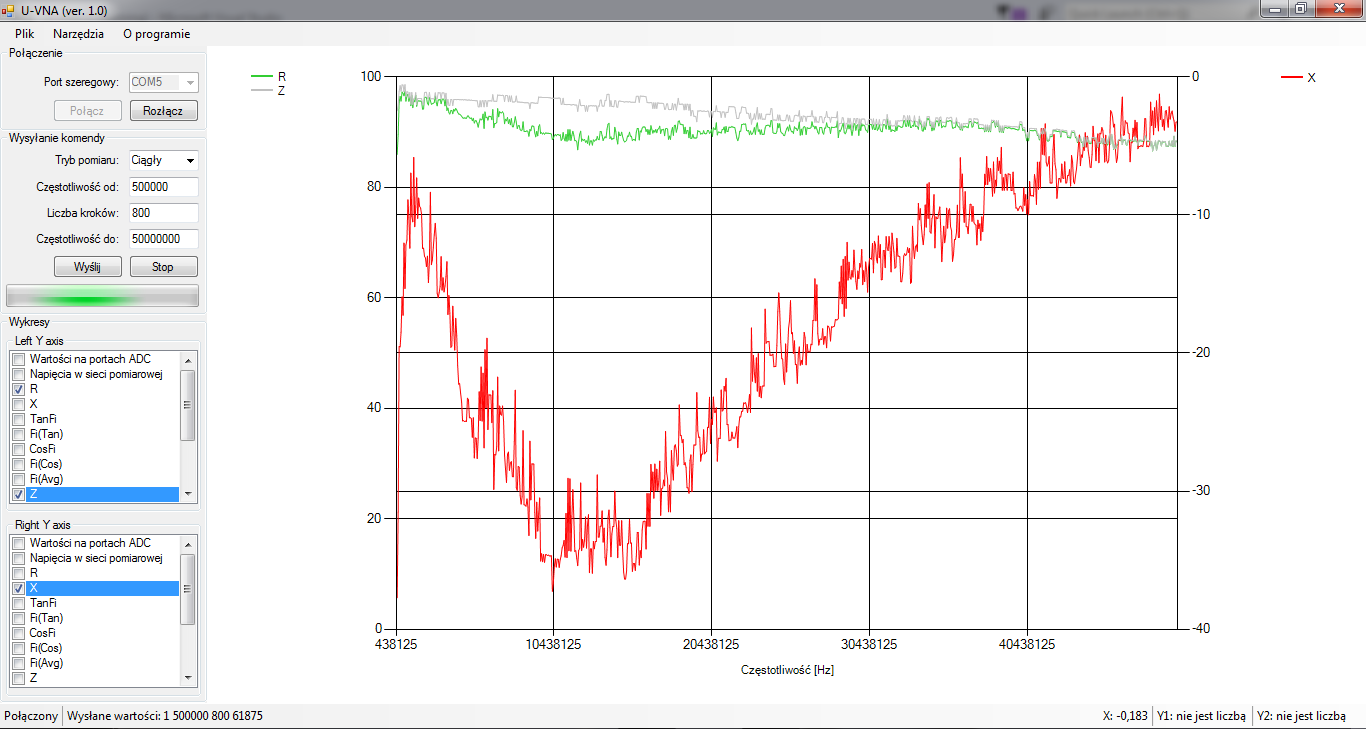Screen dimensions: 1366x729
Task: Enable TanFi in Left Y axis list
Action: (x=18, y=419)
